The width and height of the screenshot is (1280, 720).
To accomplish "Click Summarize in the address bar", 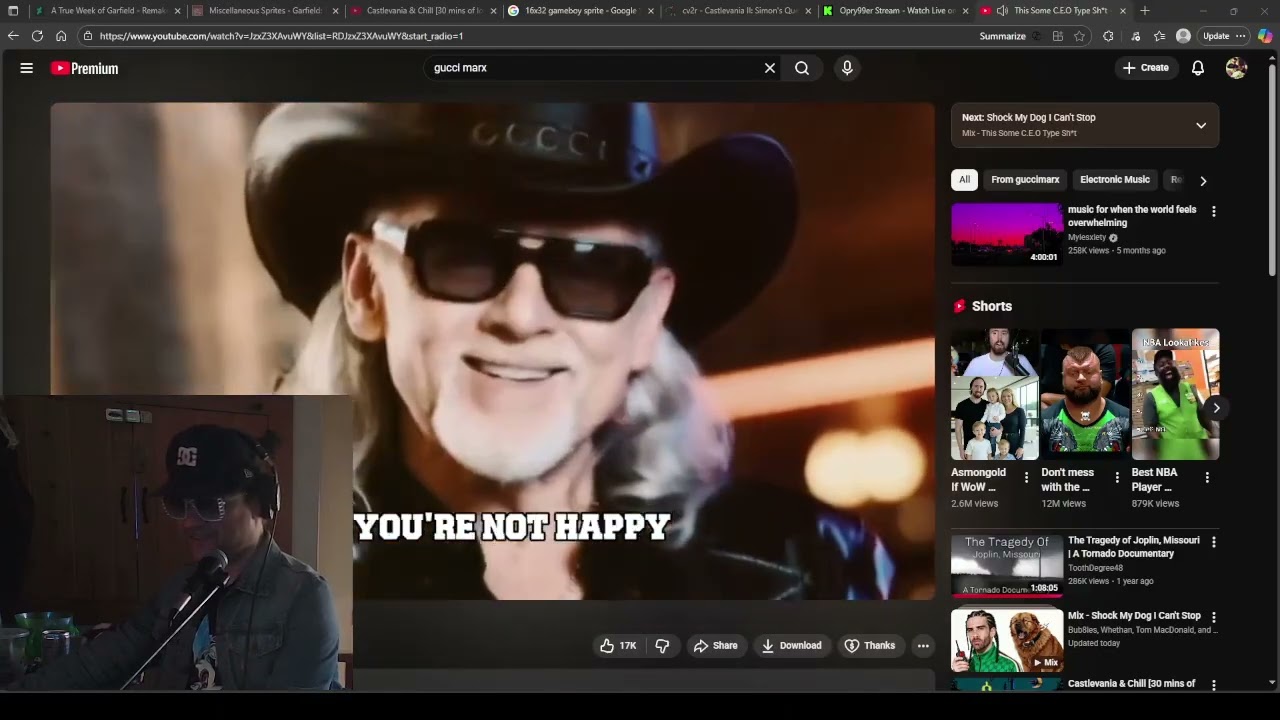I will [1003, 36].
